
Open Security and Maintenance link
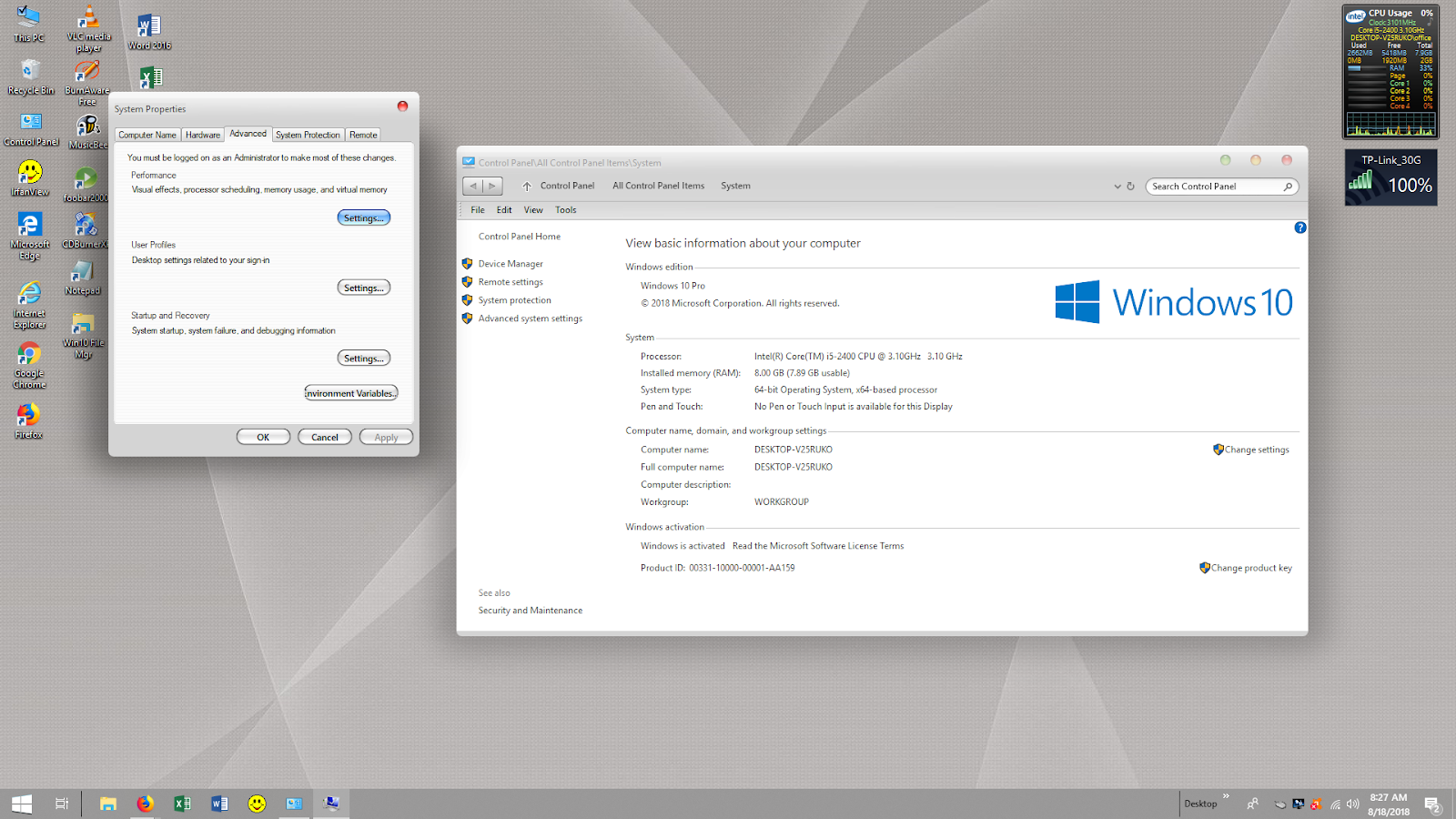(x=531, y=611)
